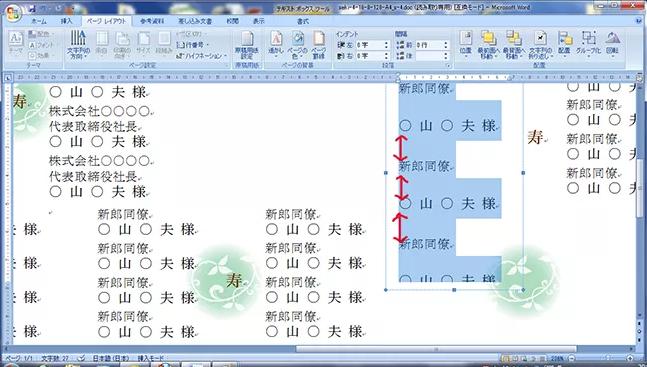Click the Position (位置) icon

(x=465, y=44)
